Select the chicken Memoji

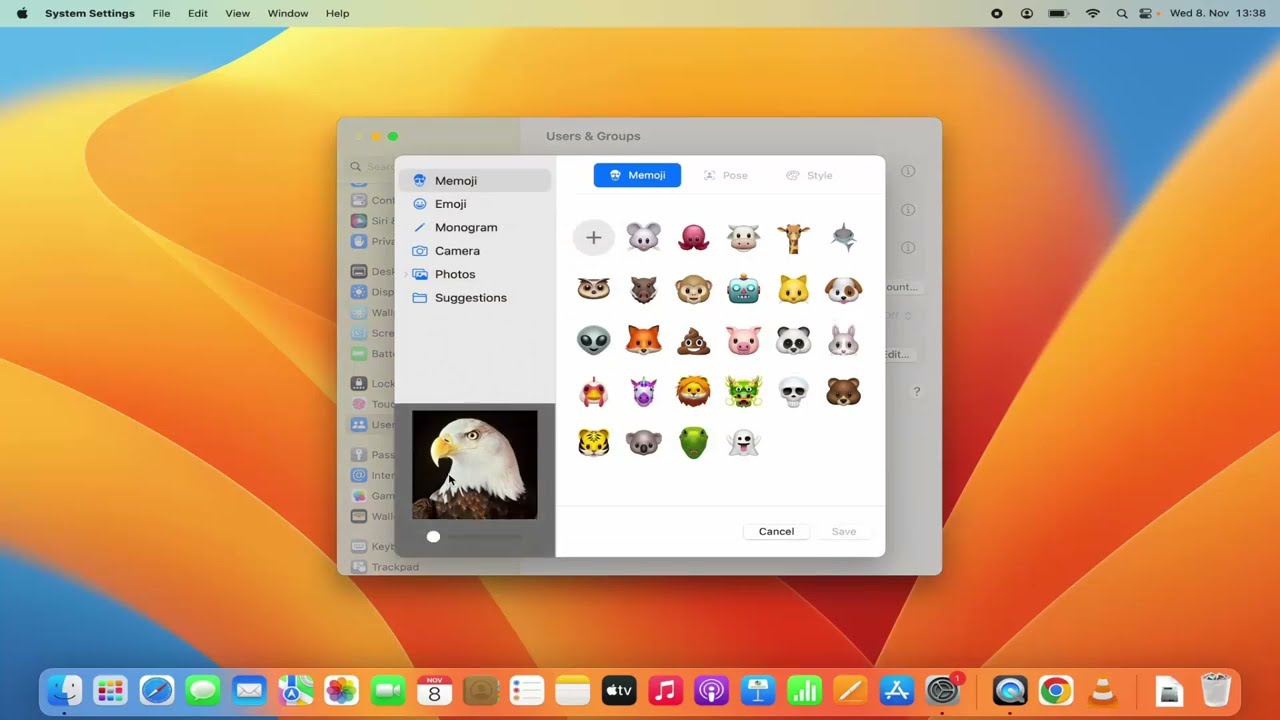593,391
